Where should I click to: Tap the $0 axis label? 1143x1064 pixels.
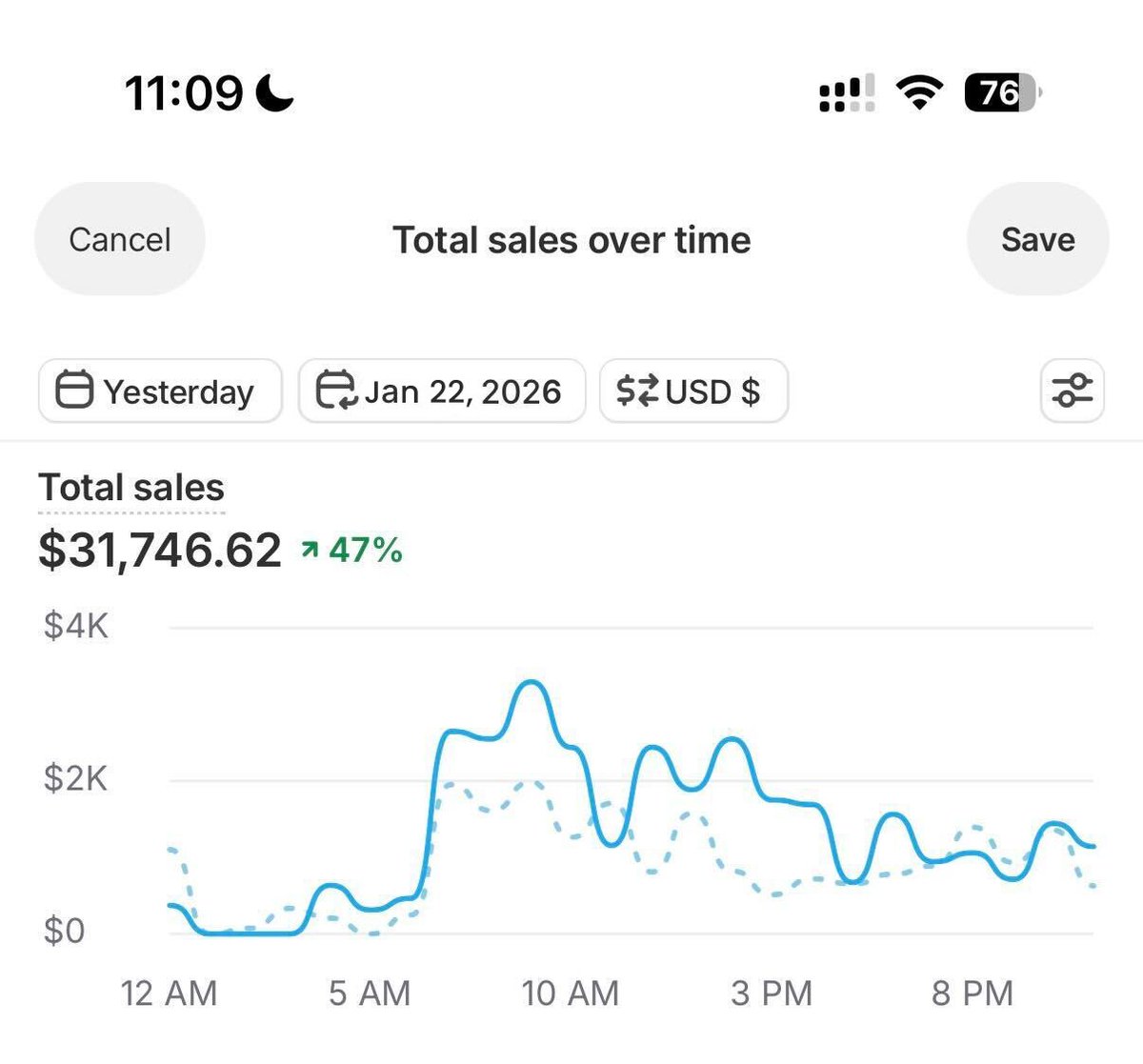tap(65, 931)
